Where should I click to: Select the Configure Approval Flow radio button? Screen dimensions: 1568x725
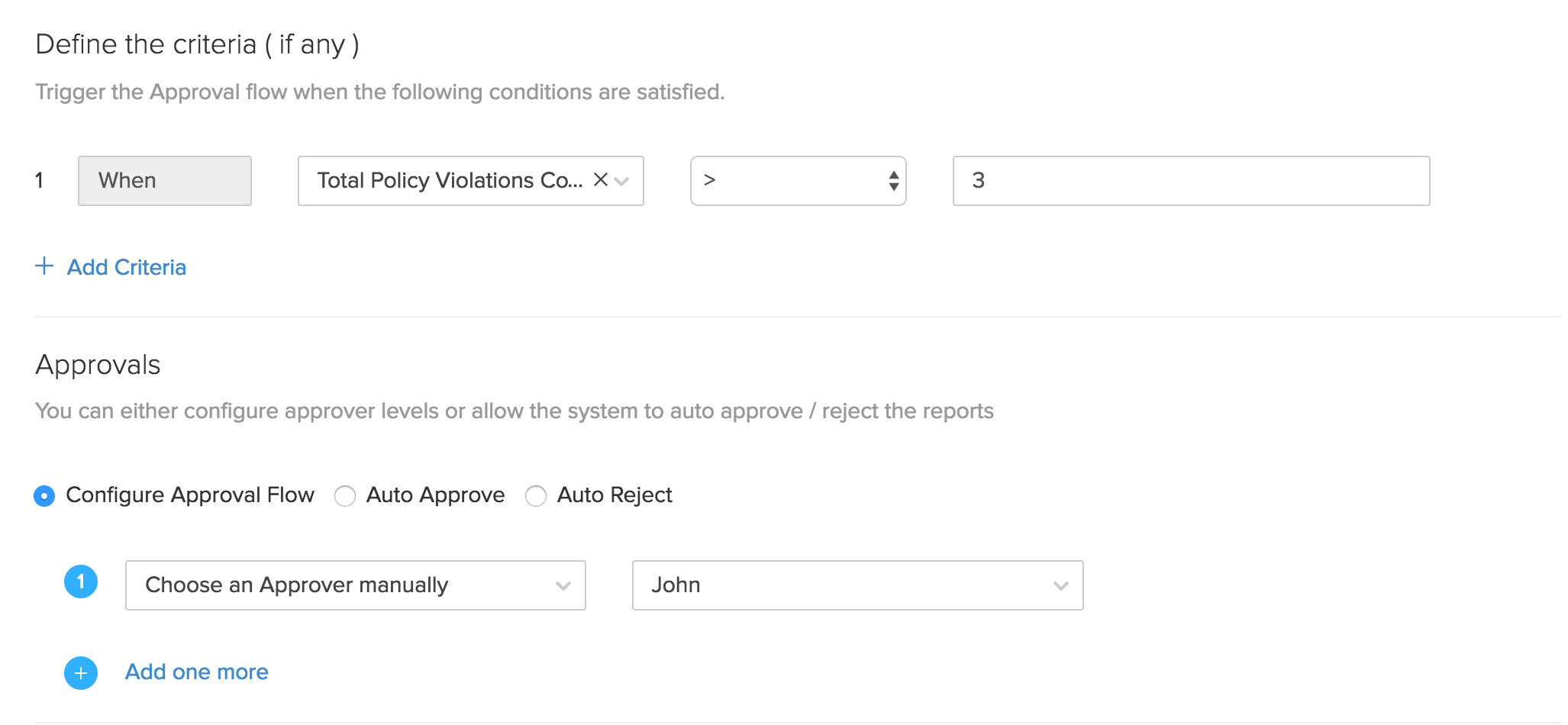44,496
